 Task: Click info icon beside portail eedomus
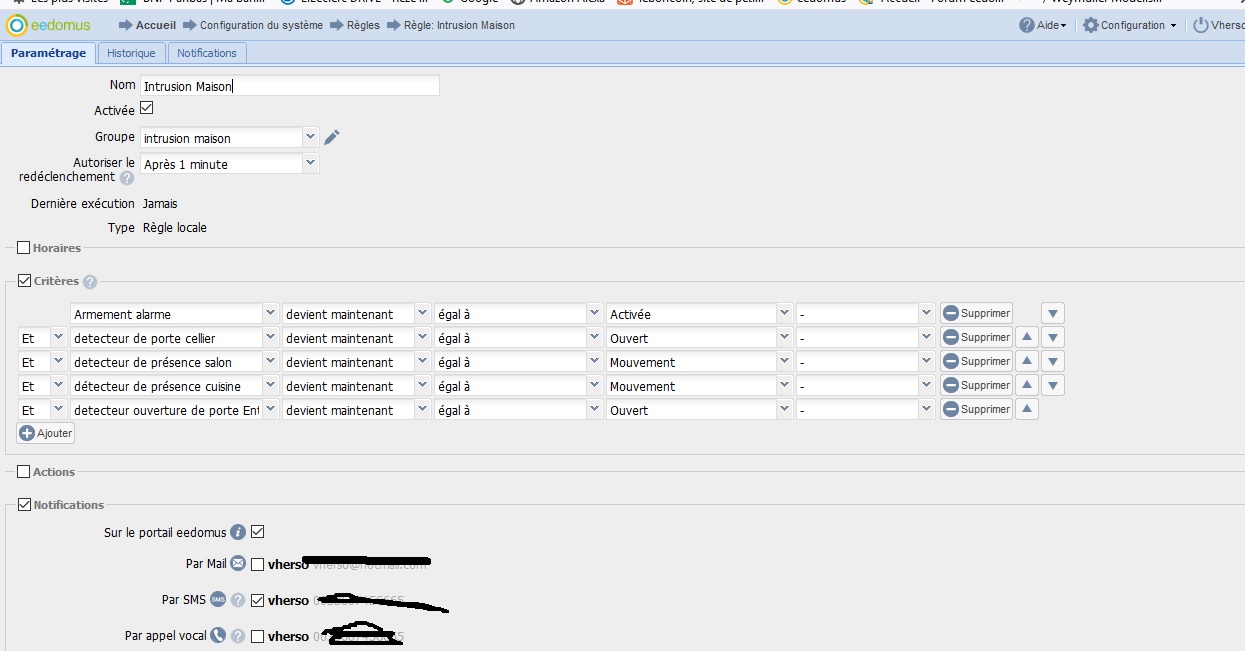(238, 532)
